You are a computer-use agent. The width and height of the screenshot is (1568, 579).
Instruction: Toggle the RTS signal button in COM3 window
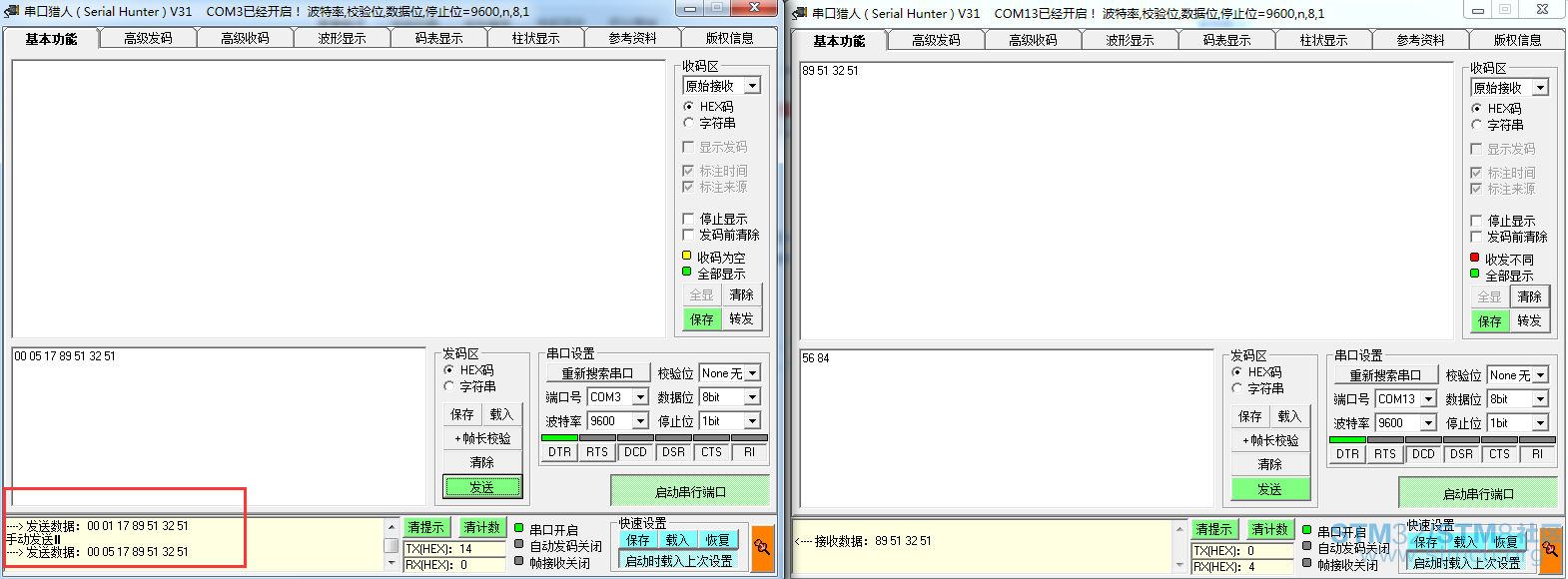[597, 452]
